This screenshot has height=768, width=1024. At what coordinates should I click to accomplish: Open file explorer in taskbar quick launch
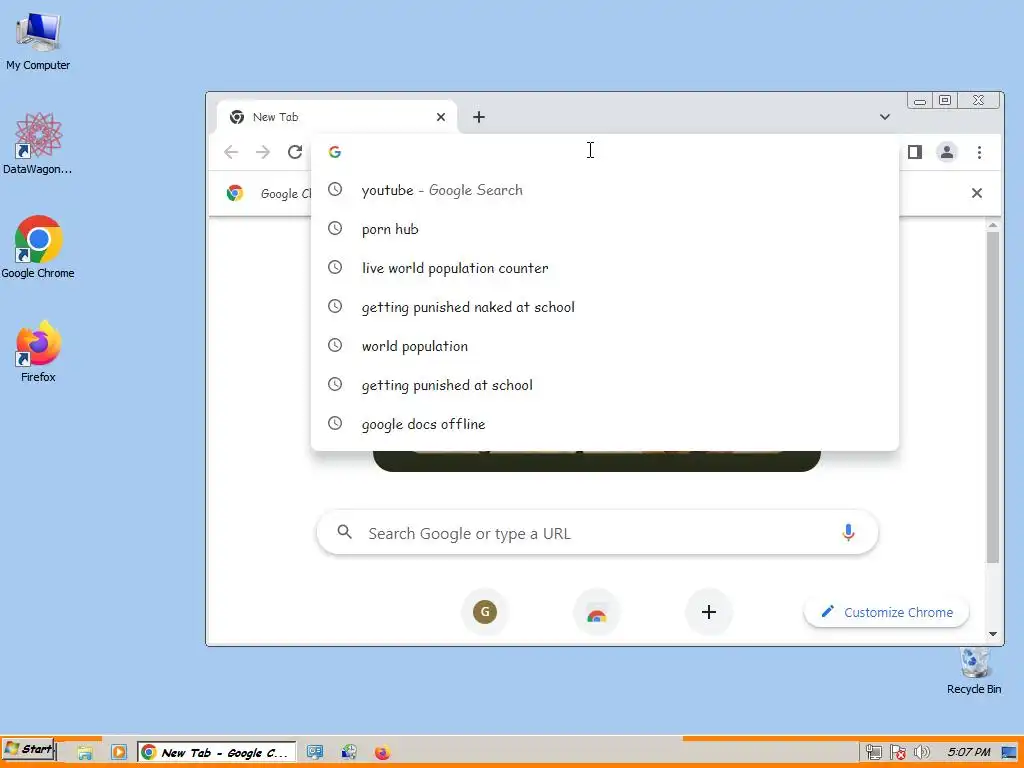85,752
